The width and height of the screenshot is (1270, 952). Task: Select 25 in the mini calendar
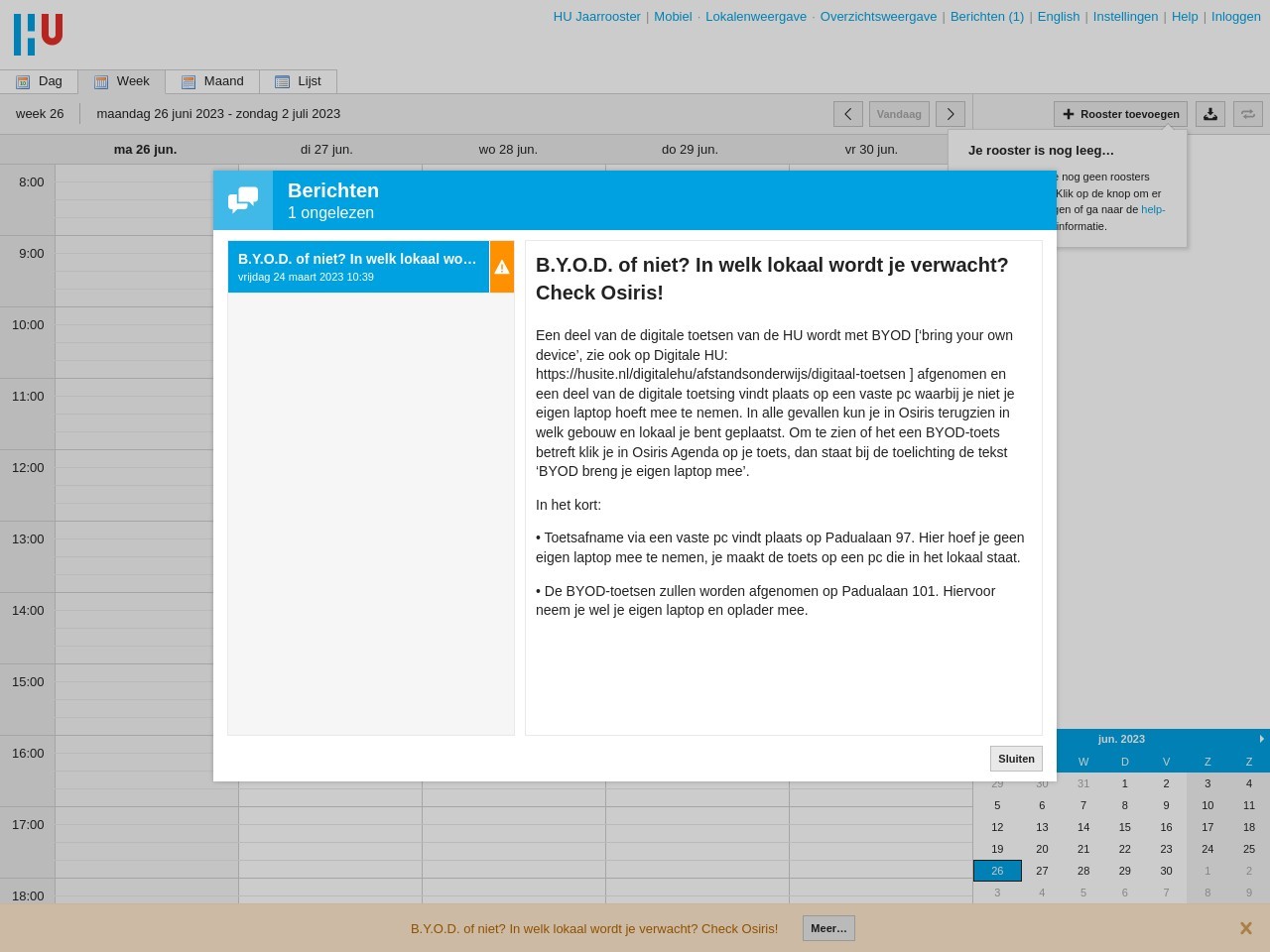pyautogui.click(x=1248, y=849)
